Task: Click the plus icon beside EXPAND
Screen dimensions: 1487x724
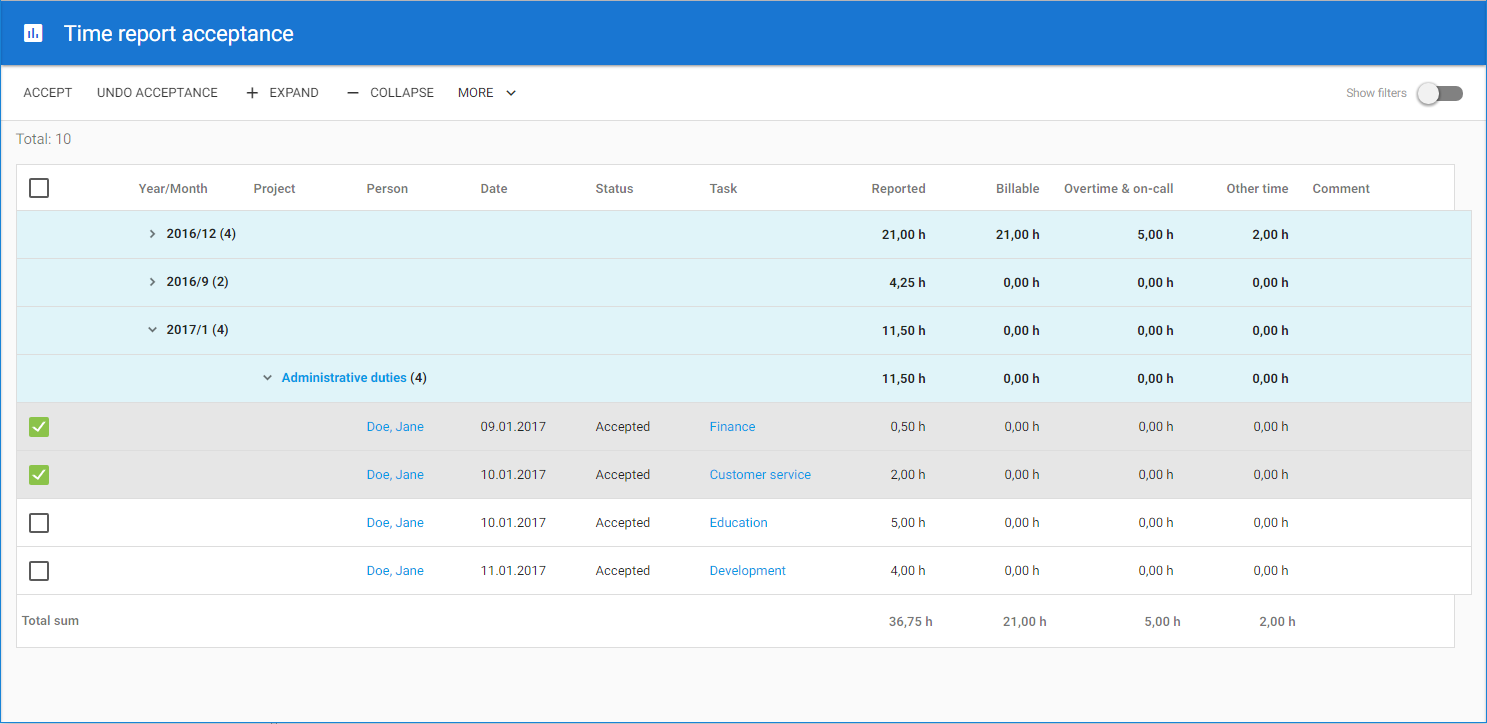Action: point(252,93)
